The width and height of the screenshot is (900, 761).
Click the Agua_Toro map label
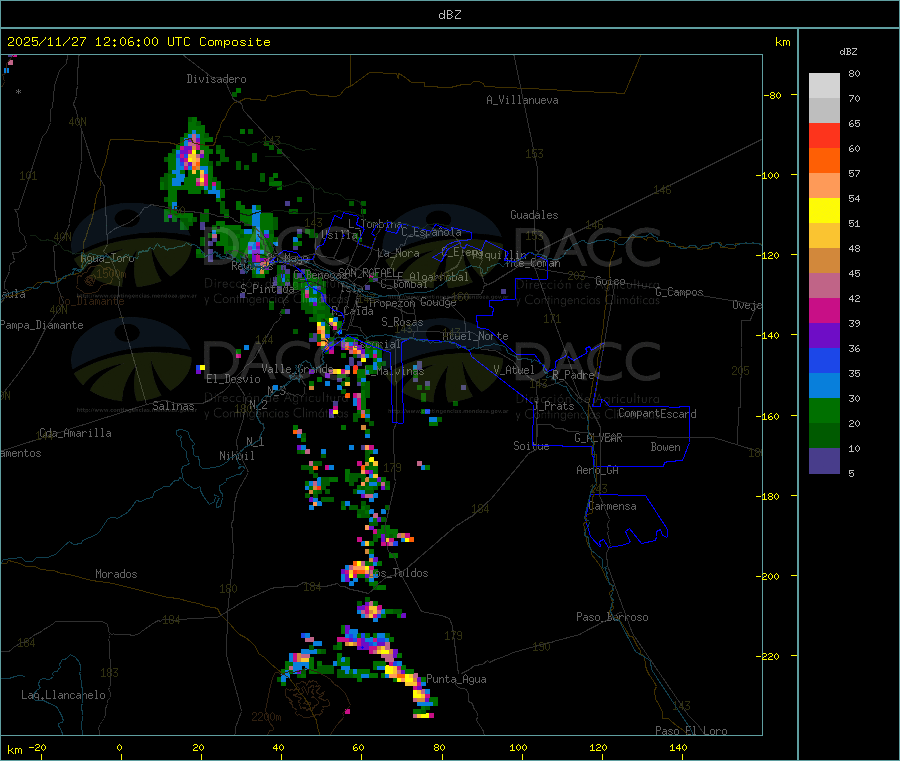click(x=107, y=258)
